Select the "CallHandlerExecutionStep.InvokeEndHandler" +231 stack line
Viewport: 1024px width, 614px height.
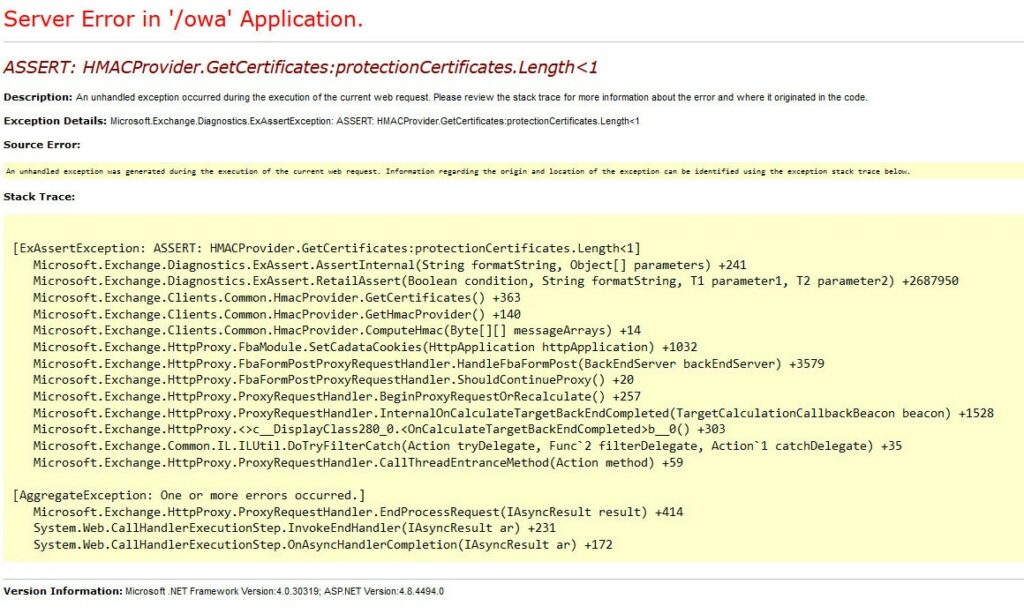295,528
